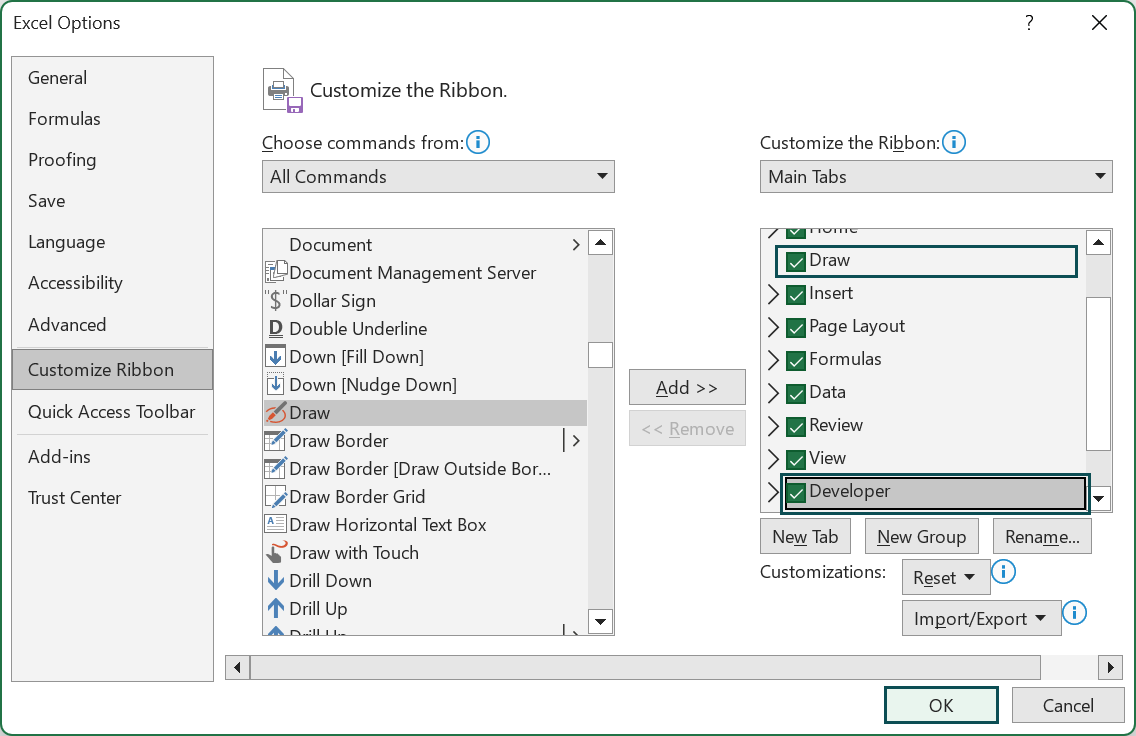
Task: Uncheck the Developer tab checkbox
Action: 796,493
